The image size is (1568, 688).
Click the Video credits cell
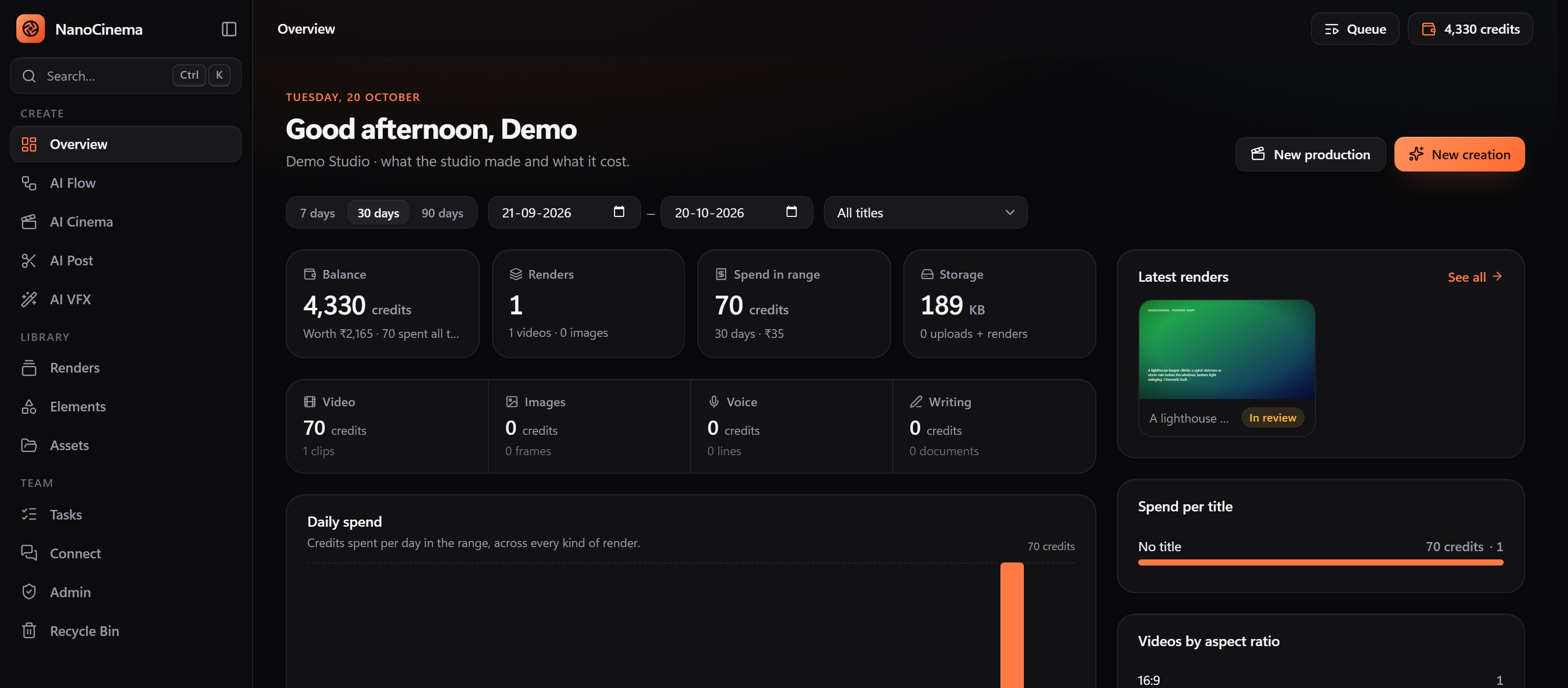pos(387,426)
